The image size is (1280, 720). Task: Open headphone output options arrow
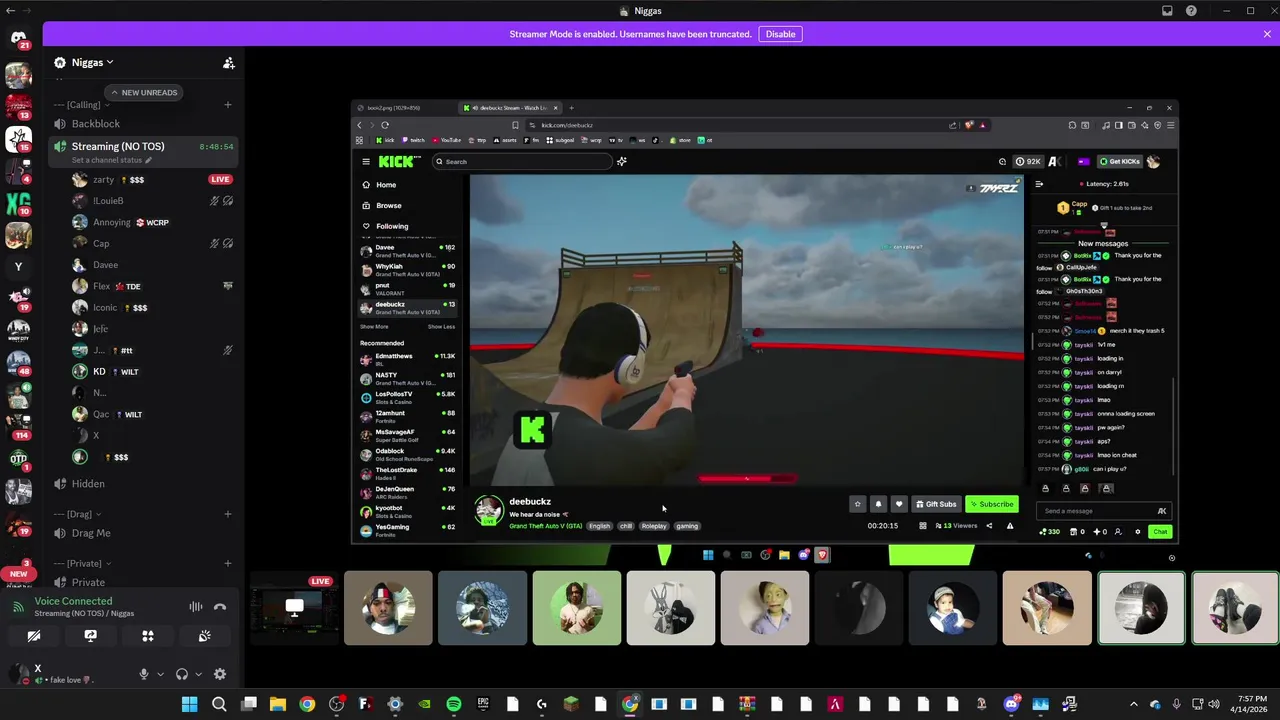coord(198,674)
